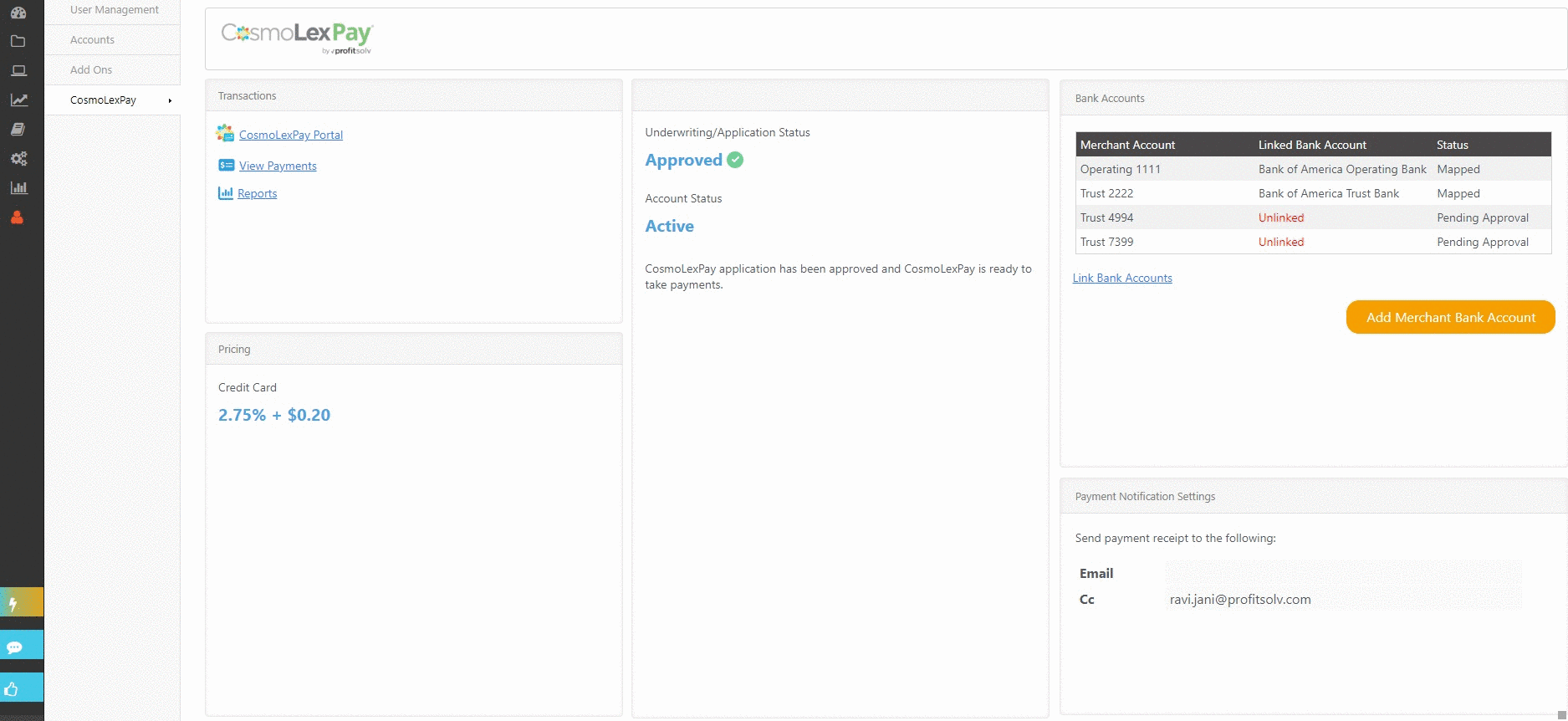This screenshot has width=1568, height=721.
Task: Open the User Management menu item
Action: [x=114, y=10]
